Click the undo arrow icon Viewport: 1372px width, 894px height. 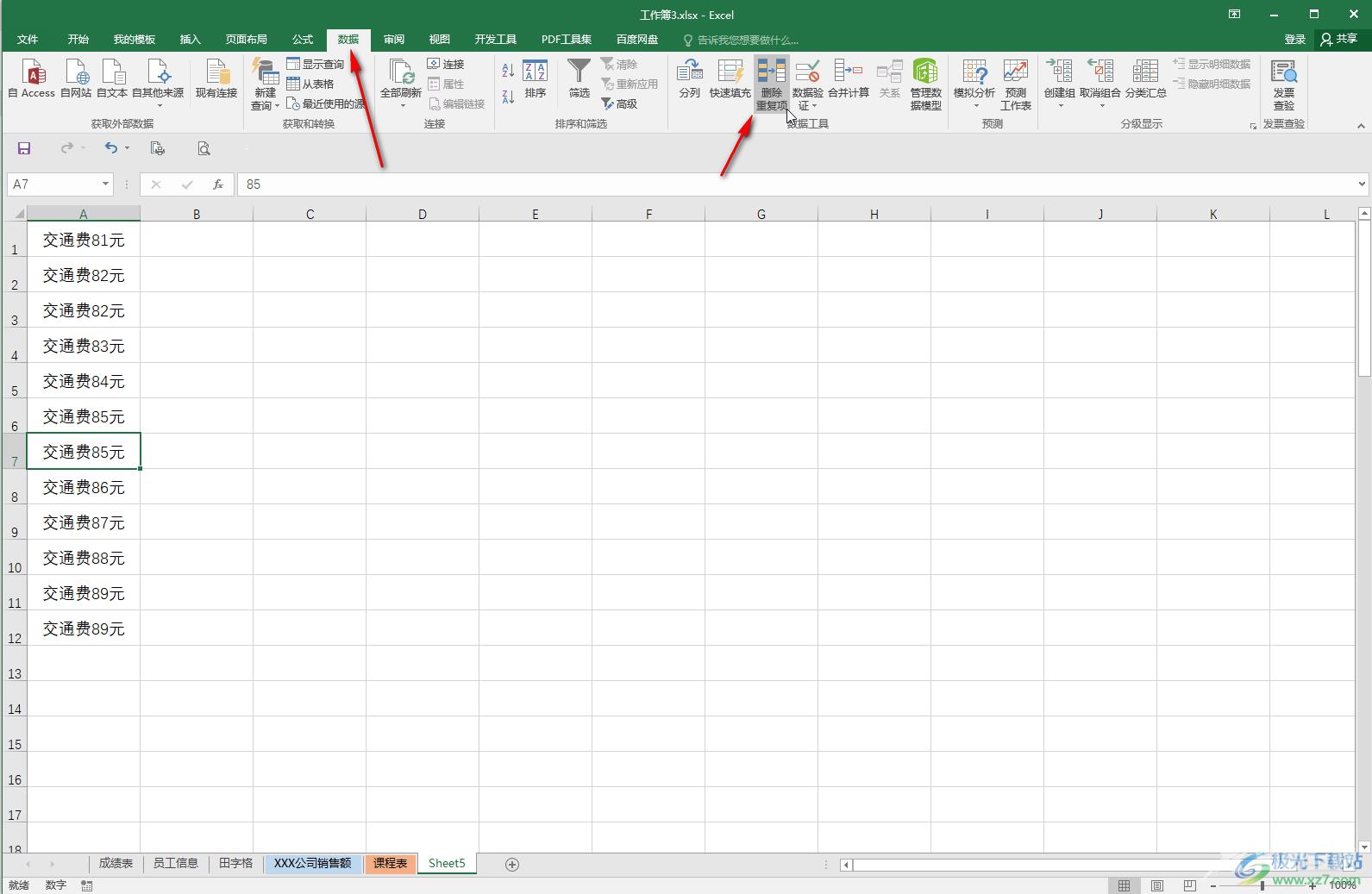110,148
